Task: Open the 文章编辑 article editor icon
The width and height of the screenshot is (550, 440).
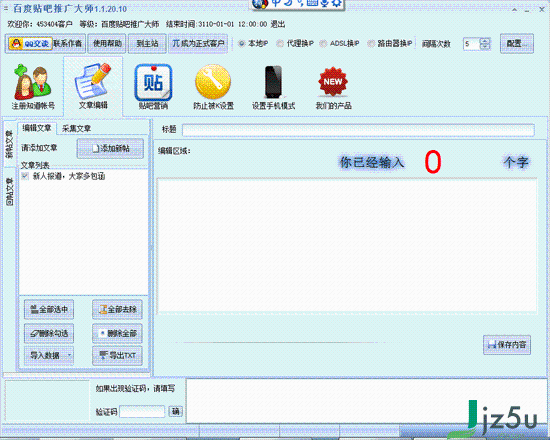Action: pos(93,86)
